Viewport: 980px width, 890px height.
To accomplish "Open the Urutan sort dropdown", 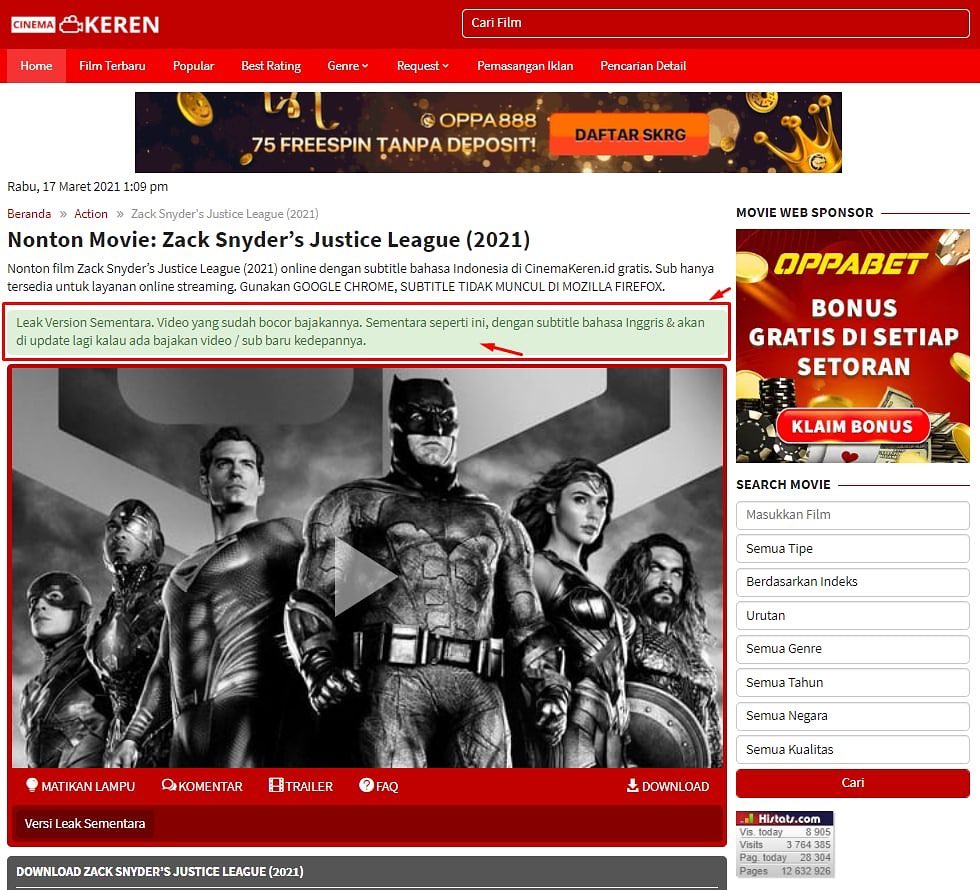I will click(x=852, y=615).
